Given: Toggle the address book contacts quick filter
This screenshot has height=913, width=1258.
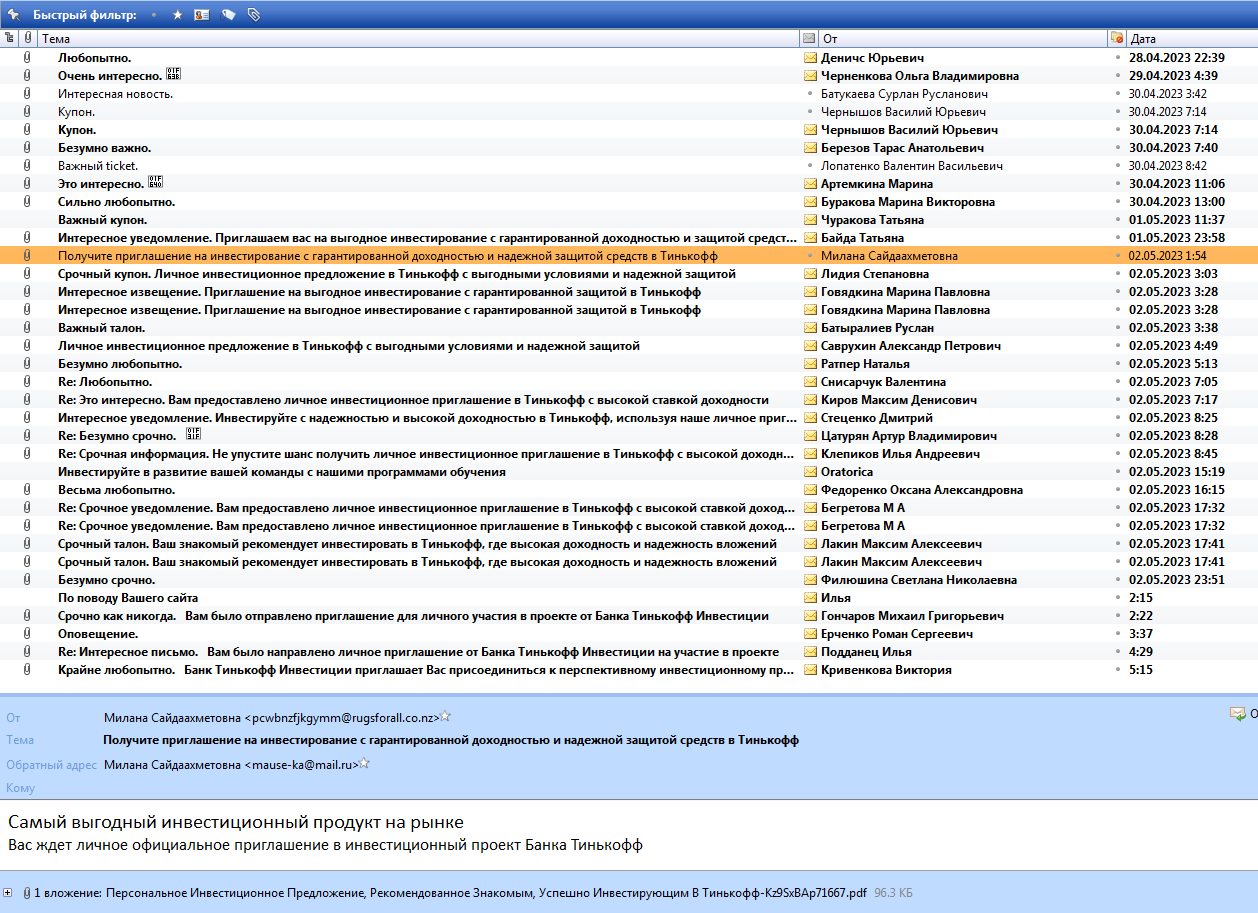Looking at the screenshot, I should pyautogui.click(x=202, y=15).
